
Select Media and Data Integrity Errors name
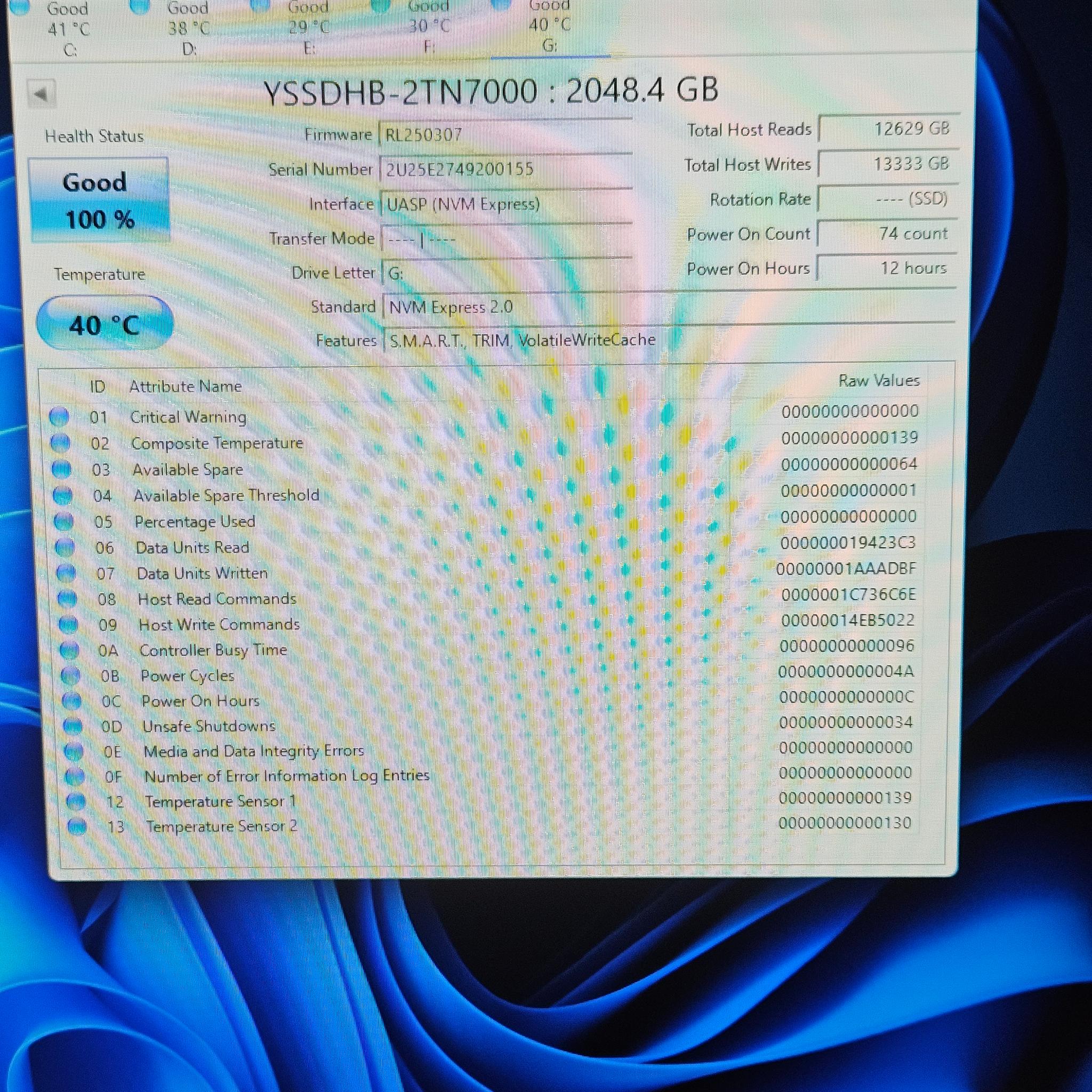click(x=254, y=751)
